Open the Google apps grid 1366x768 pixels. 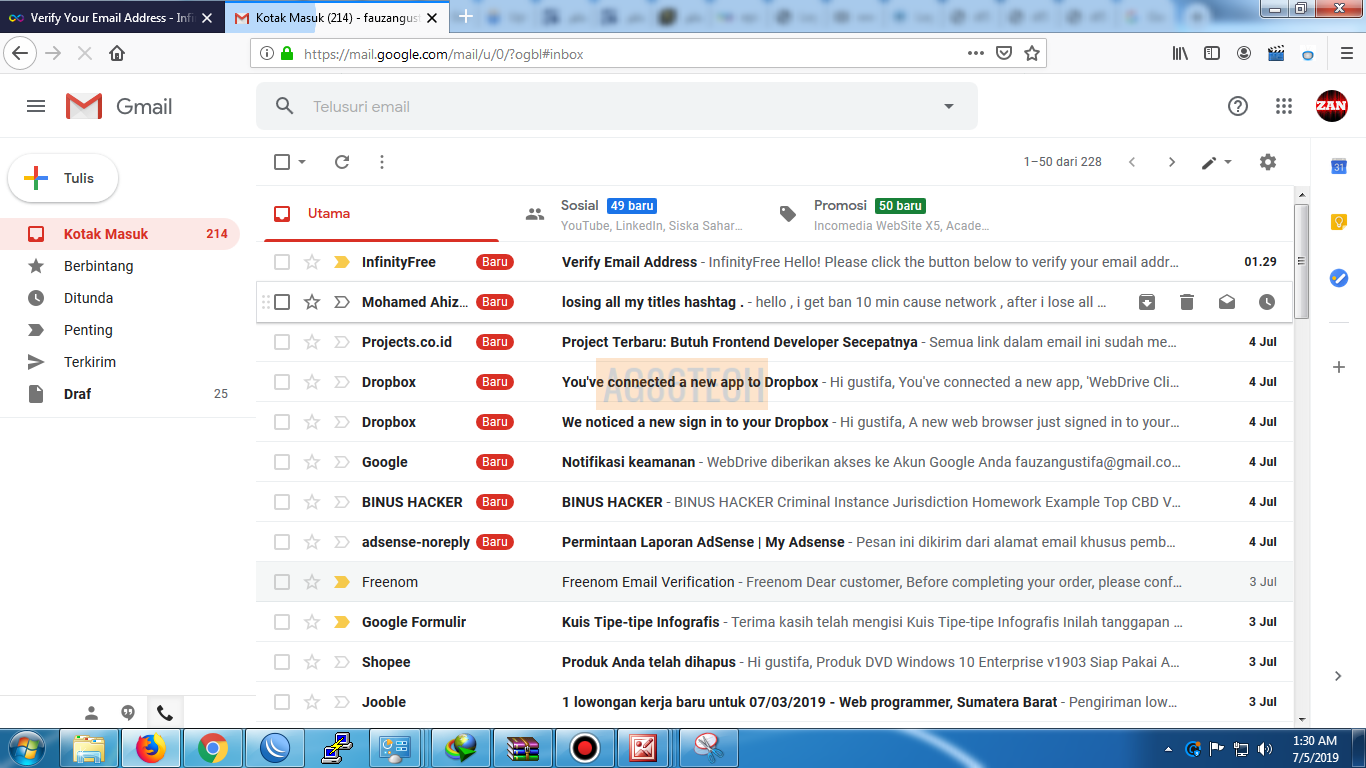coord(1284,106)
